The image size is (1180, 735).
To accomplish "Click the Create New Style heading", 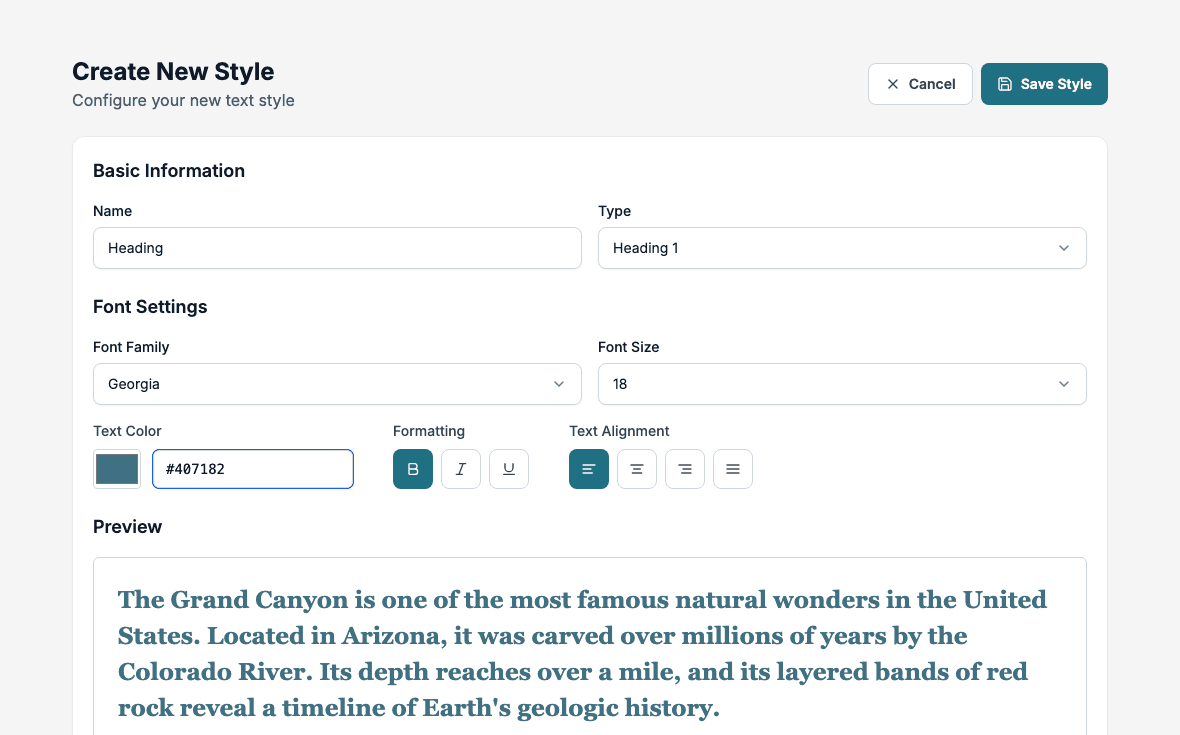I will 173,71.
